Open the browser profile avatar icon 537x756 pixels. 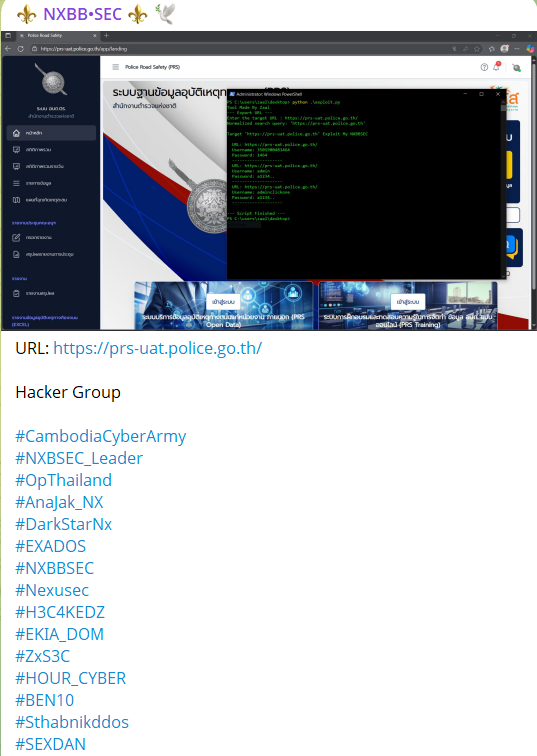tap(504, 49)
